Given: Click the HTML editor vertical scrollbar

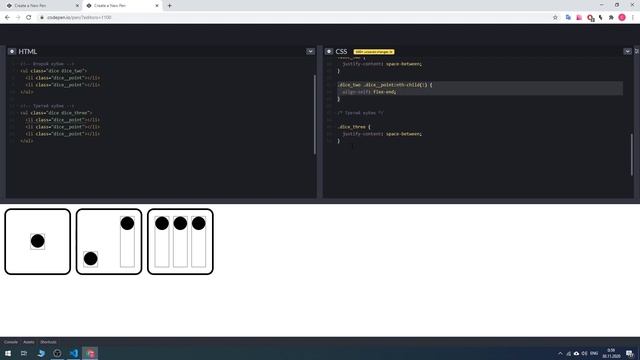Looking at the screenshot, I should point(315,114).
